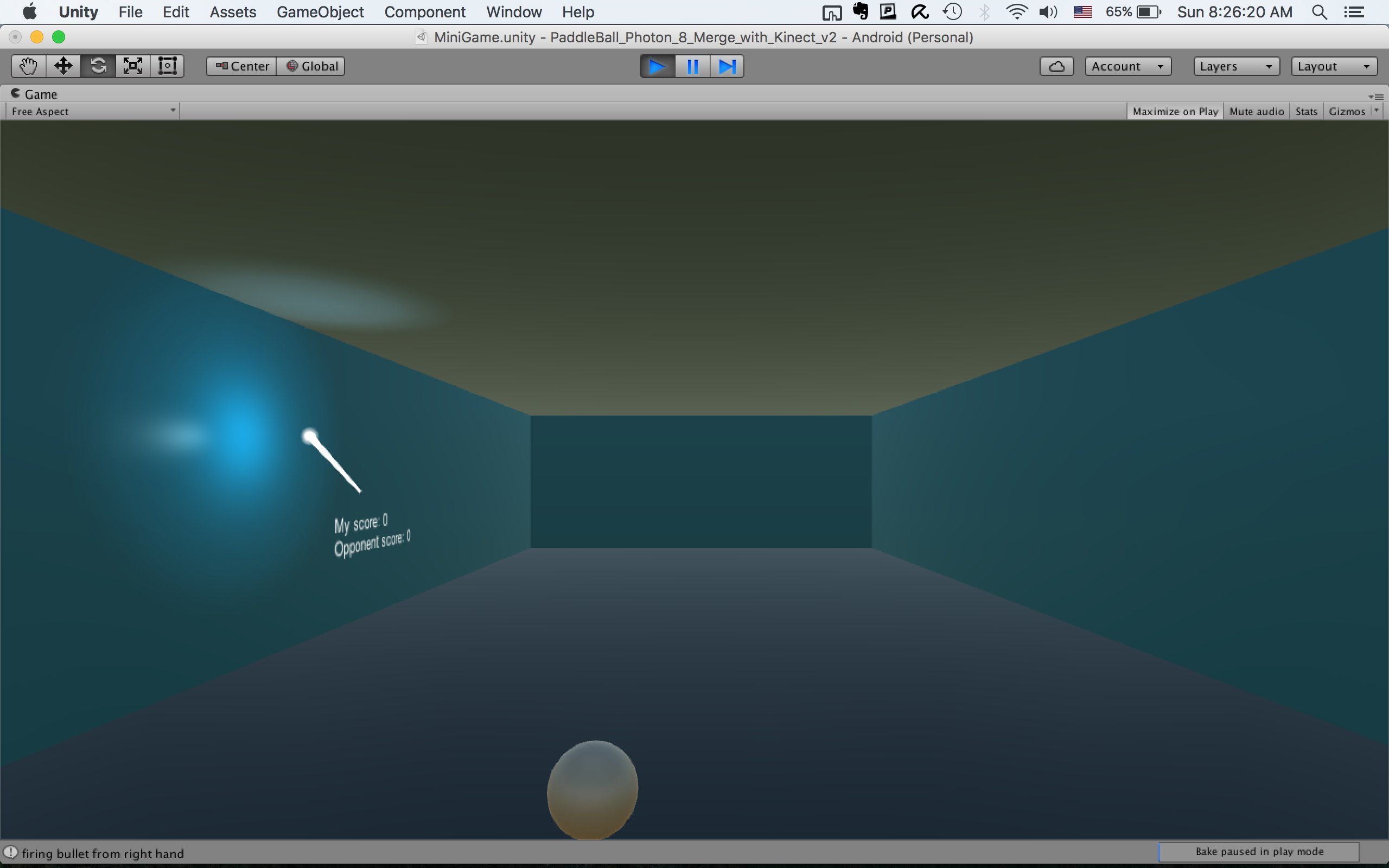Select the Hand tool
This screenshot has height=868, width=1389.
[x=28, y=66]
